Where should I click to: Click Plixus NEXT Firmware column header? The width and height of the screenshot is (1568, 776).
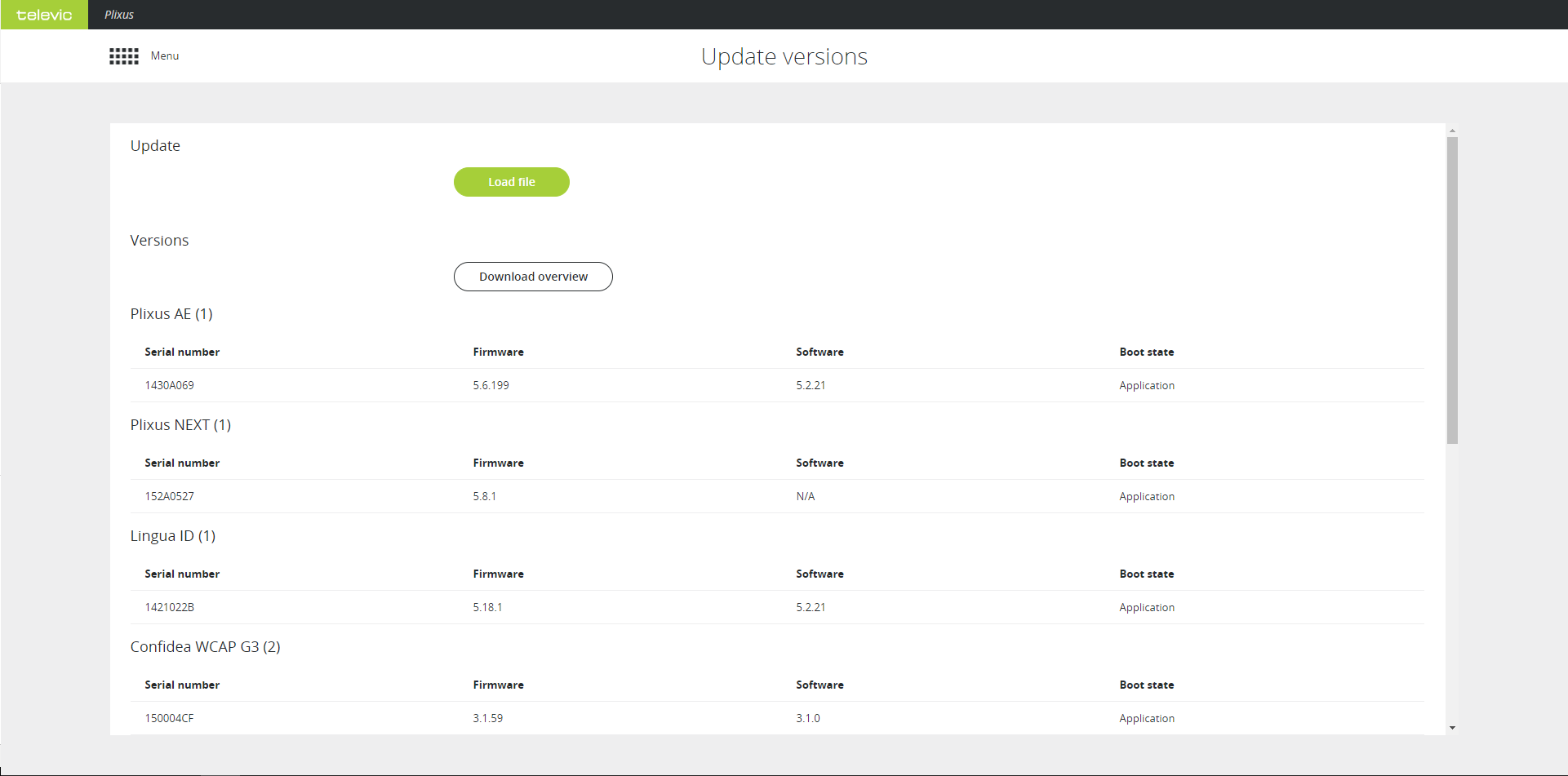[498, 463]
